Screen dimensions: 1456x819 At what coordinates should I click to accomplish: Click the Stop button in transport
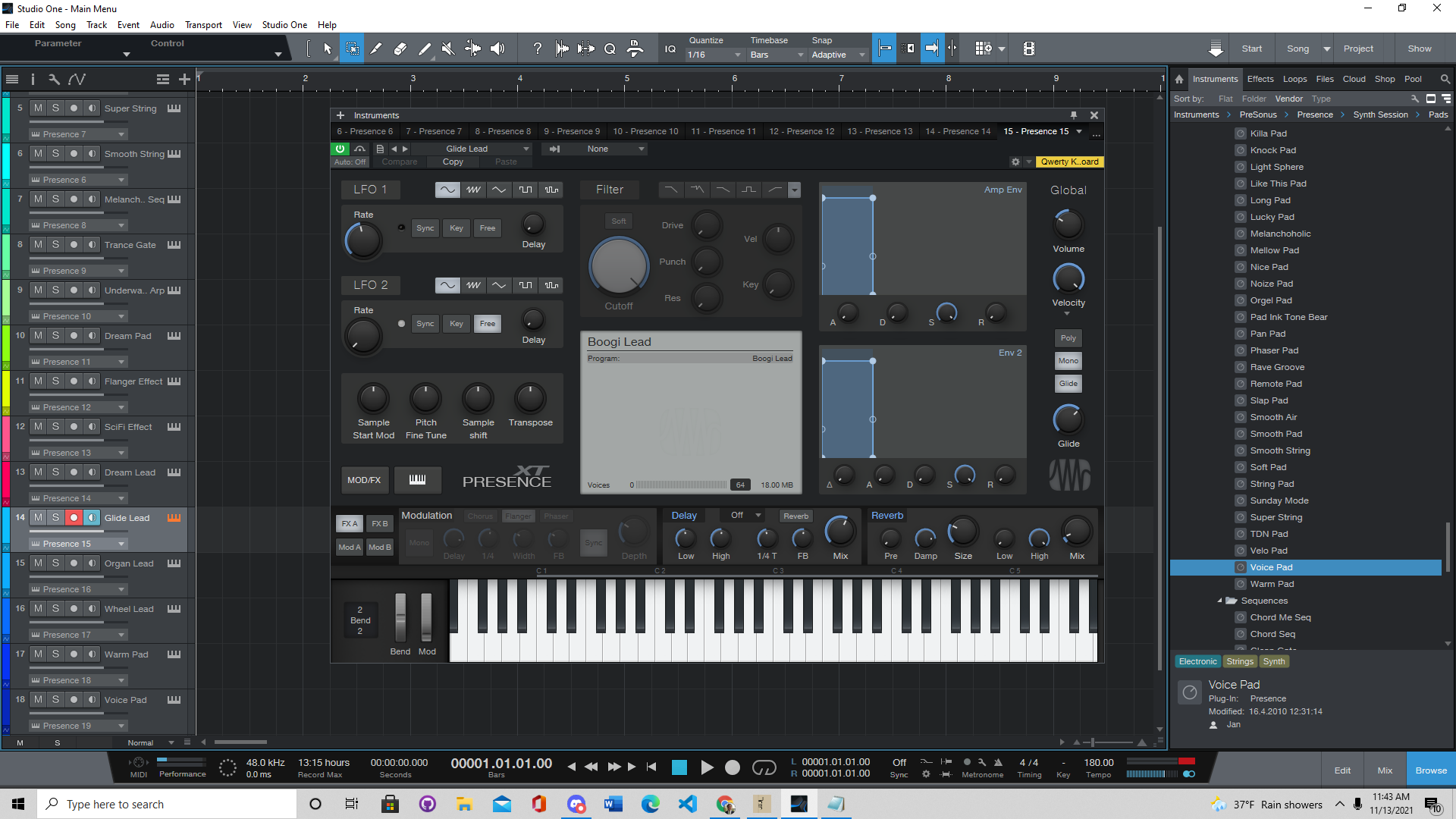tap(679, 767)
